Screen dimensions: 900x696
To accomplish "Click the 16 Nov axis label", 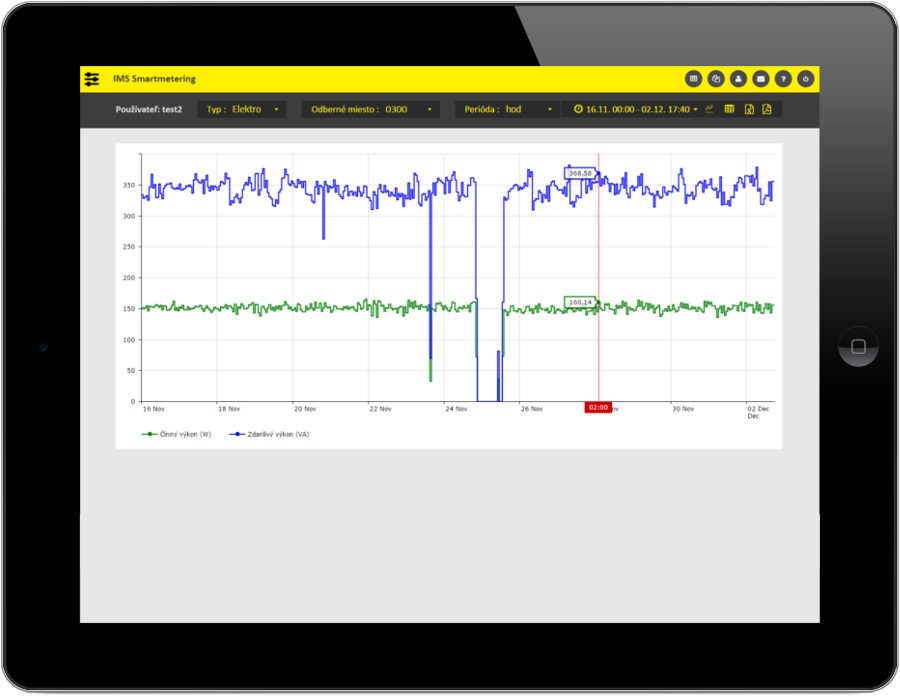I will tap(154, 409).
